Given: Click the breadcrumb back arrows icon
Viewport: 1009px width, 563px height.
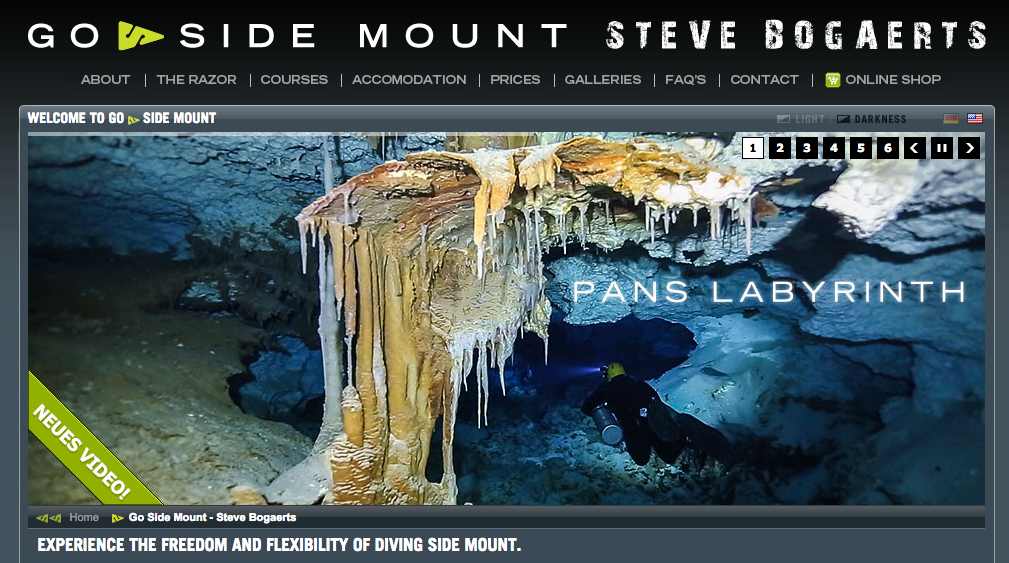Looking at the screenshot, I should (x=49, y=517).
